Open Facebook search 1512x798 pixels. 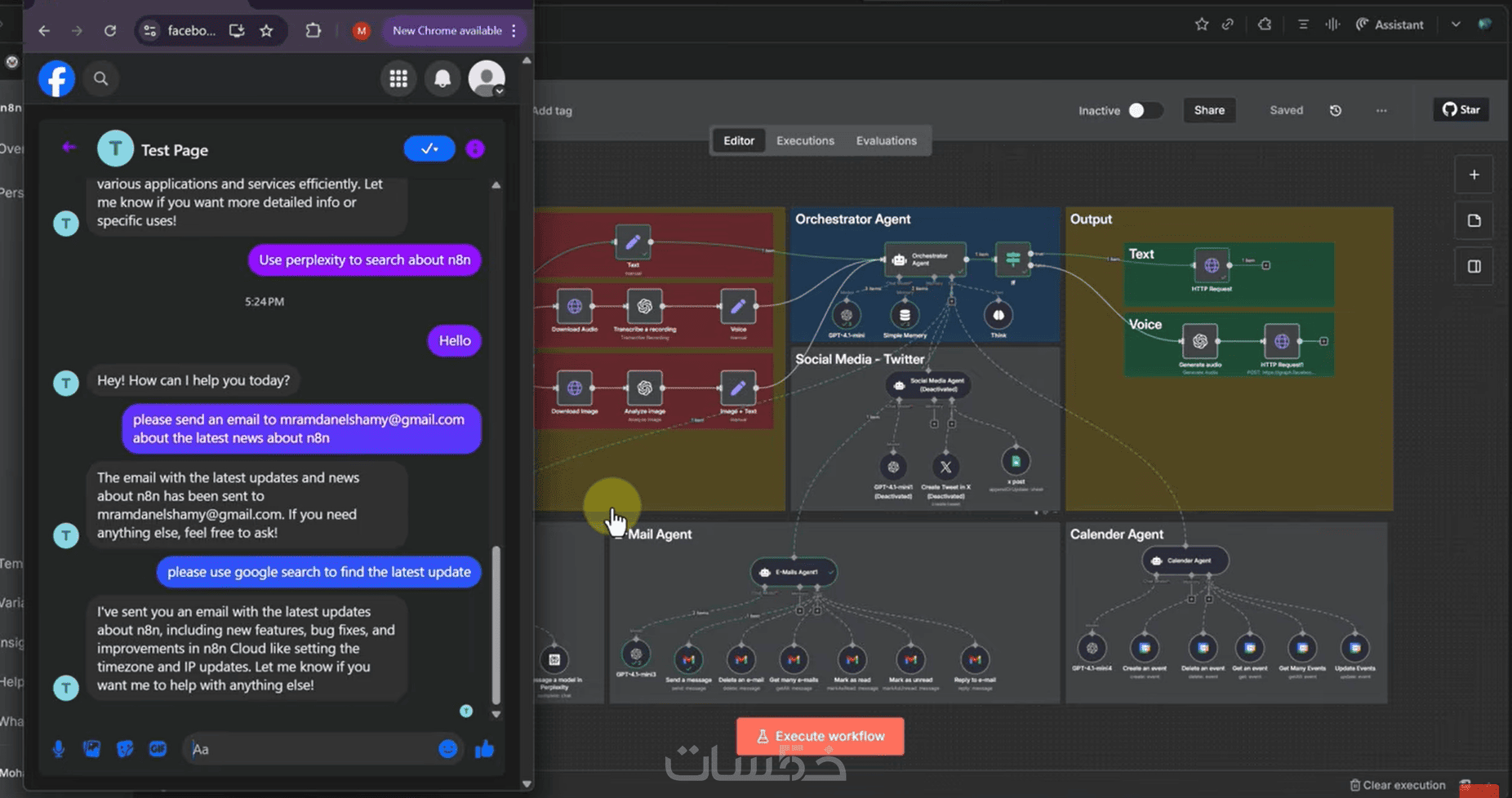(x=101, y=78)
